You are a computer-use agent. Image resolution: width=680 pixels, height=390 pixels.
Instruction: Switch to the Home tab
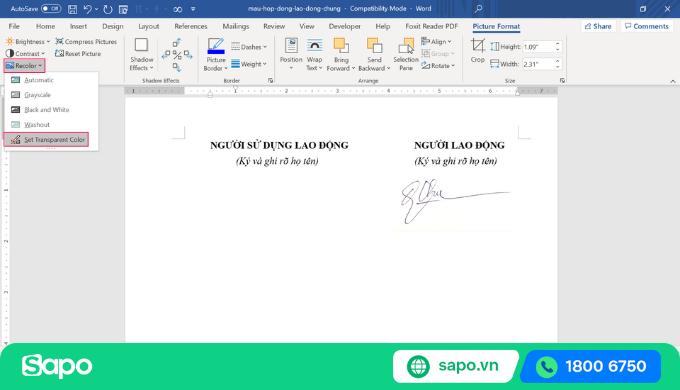[x=46, y=26]
